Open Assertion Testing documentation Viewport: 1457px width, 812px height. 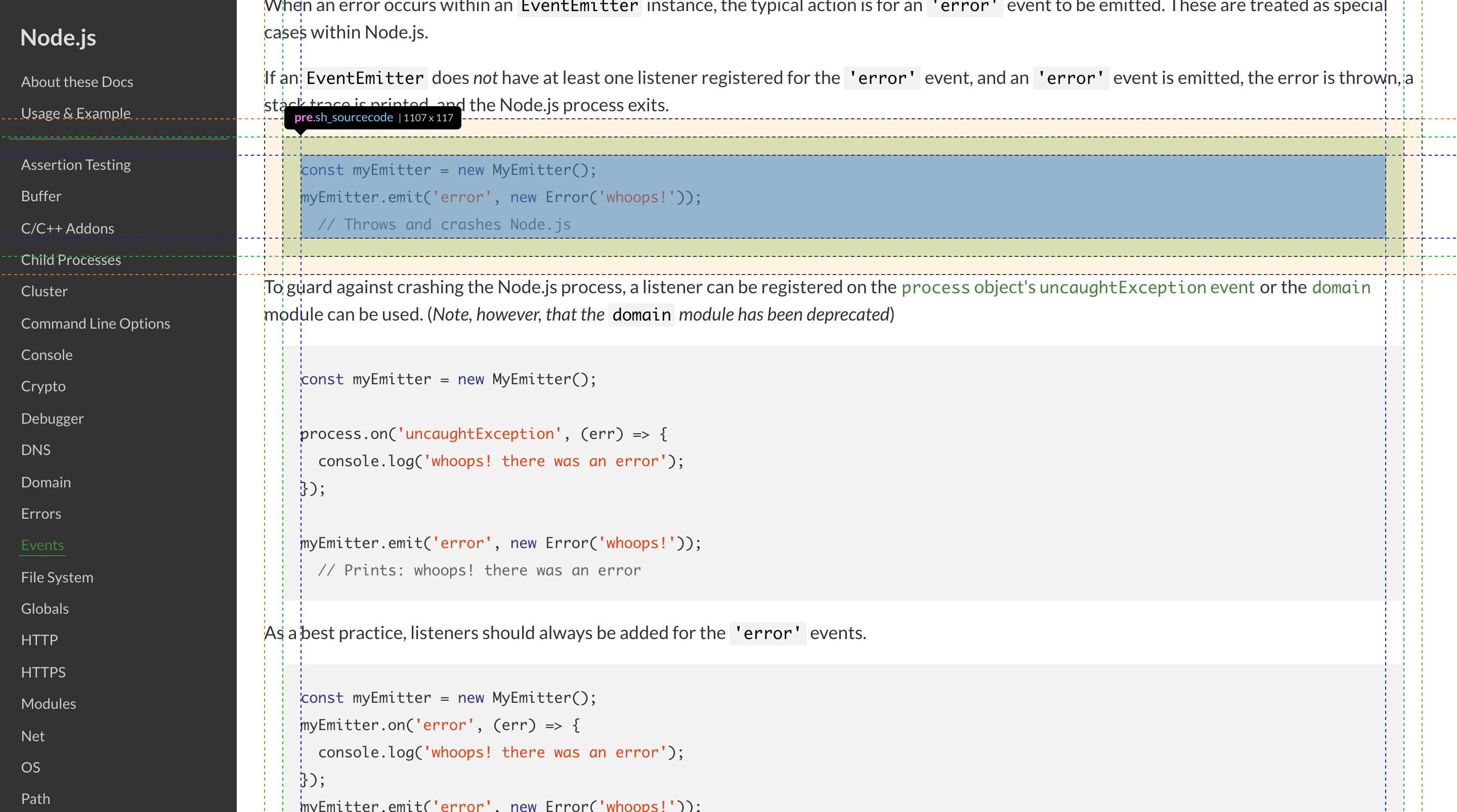(x=76, y=164)
